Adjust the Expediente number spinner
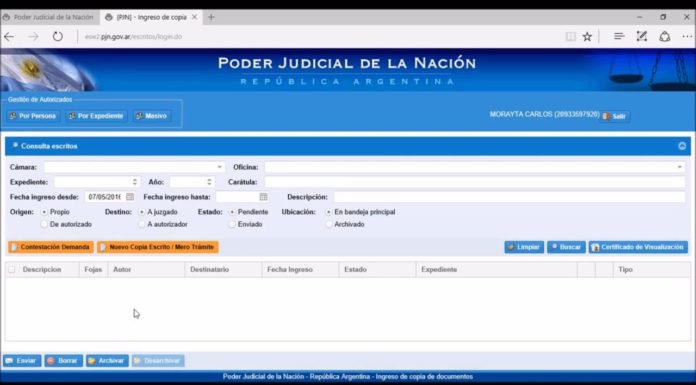Image resolution: width=696 pixels, height=385 pixels. tap(134, 182)
